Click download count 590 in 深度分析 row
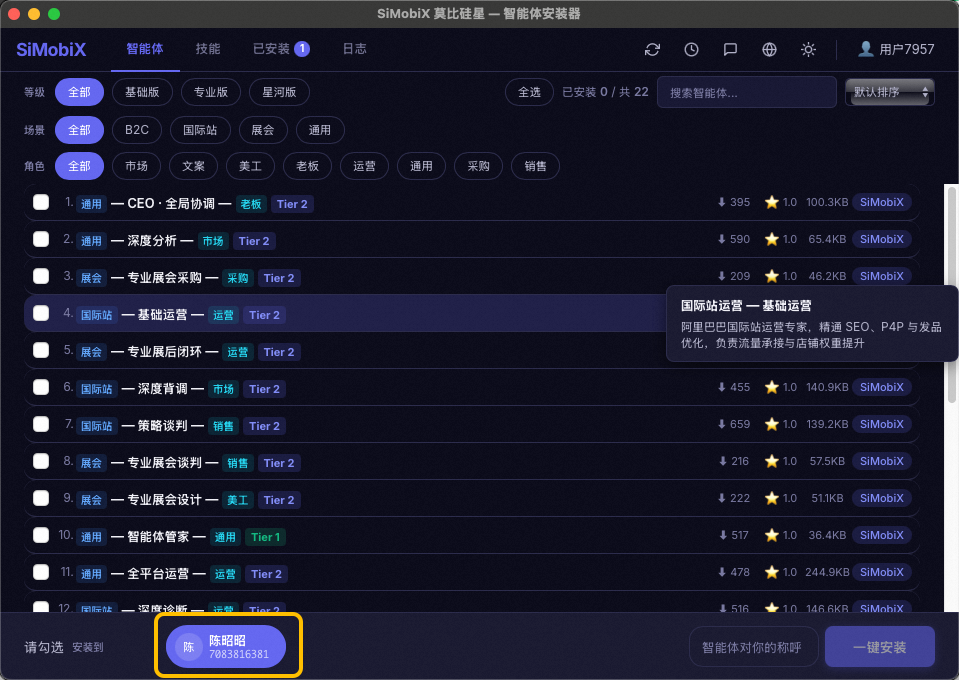 pyautogui.click(x=734, y=239)
